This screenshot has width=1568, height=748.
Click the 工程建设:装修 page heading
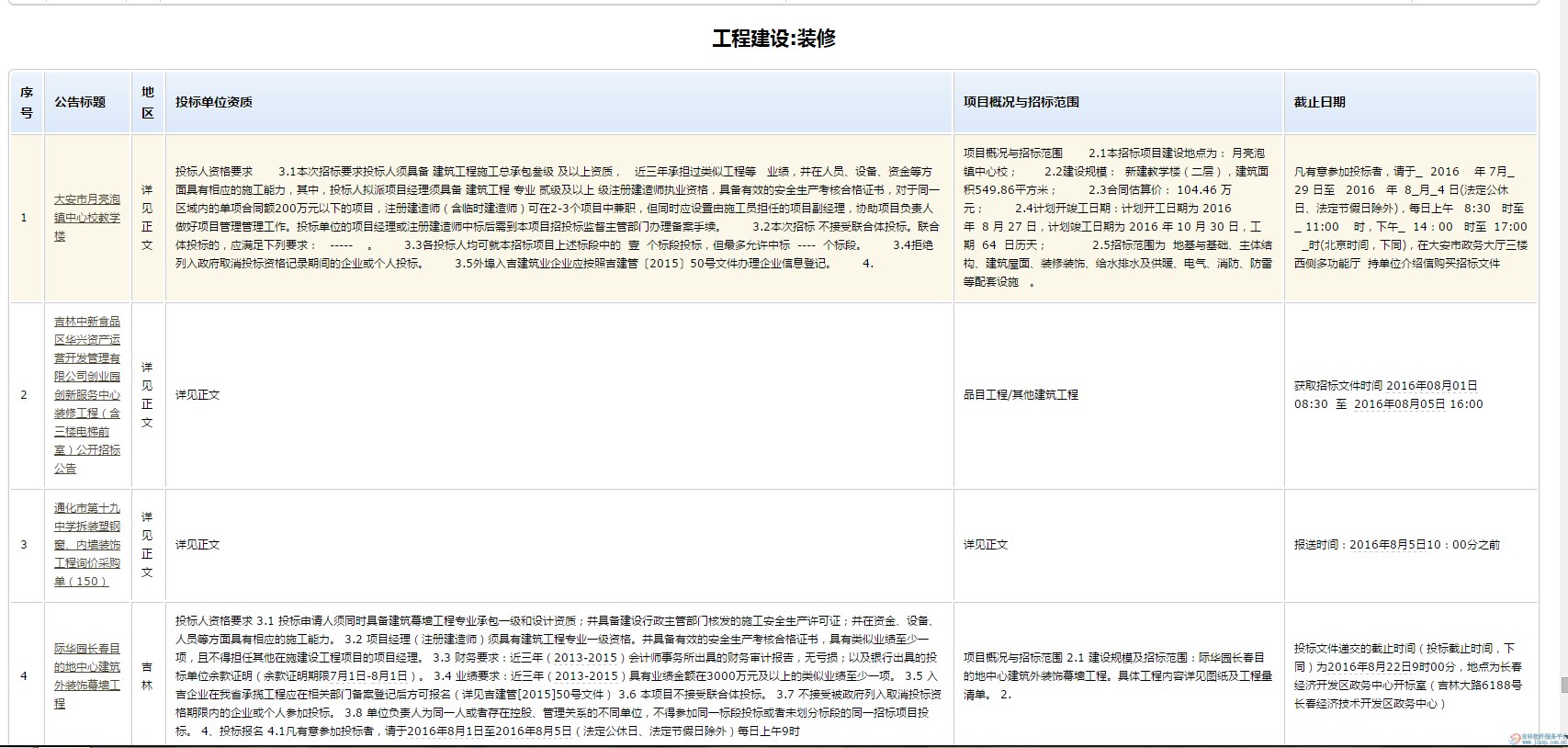(773, 39)
